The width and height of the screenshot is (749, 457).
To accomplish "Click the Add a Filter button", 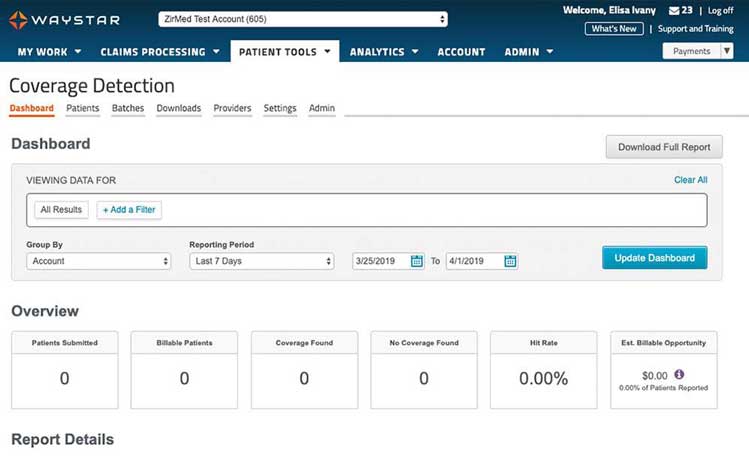I will click(x=129, y=210).
